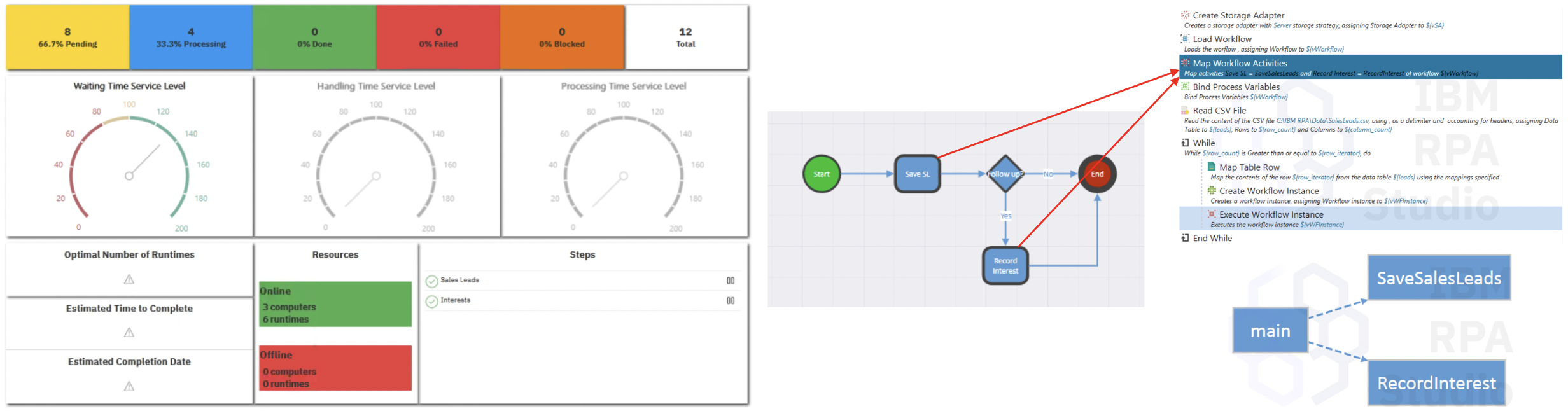Click the warning icon under Optimal Number of Runtimes
Screen dimensions: 1568x411
(129, 279)
